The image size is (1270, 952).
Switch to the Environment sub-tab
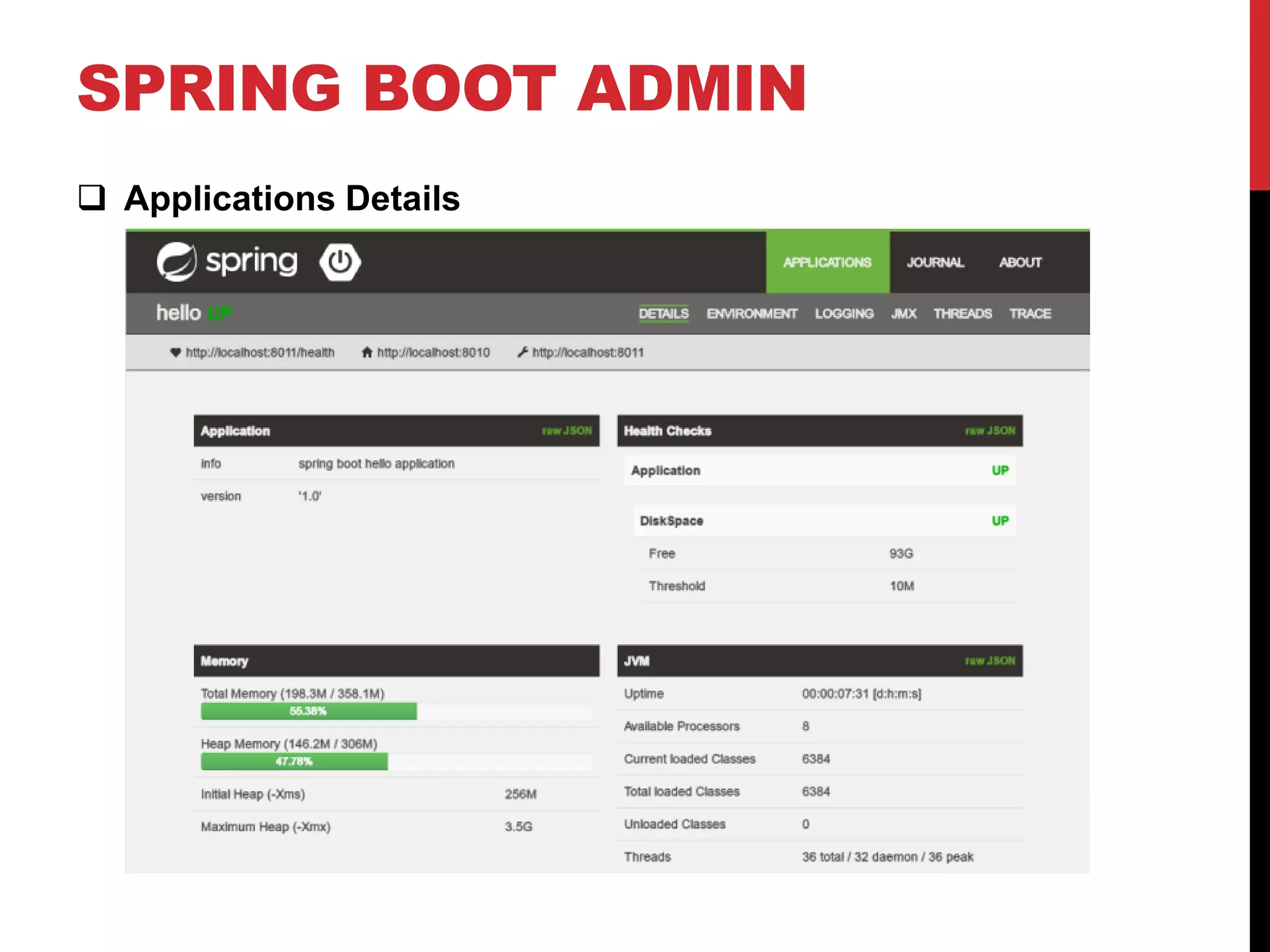click(752, 314)
